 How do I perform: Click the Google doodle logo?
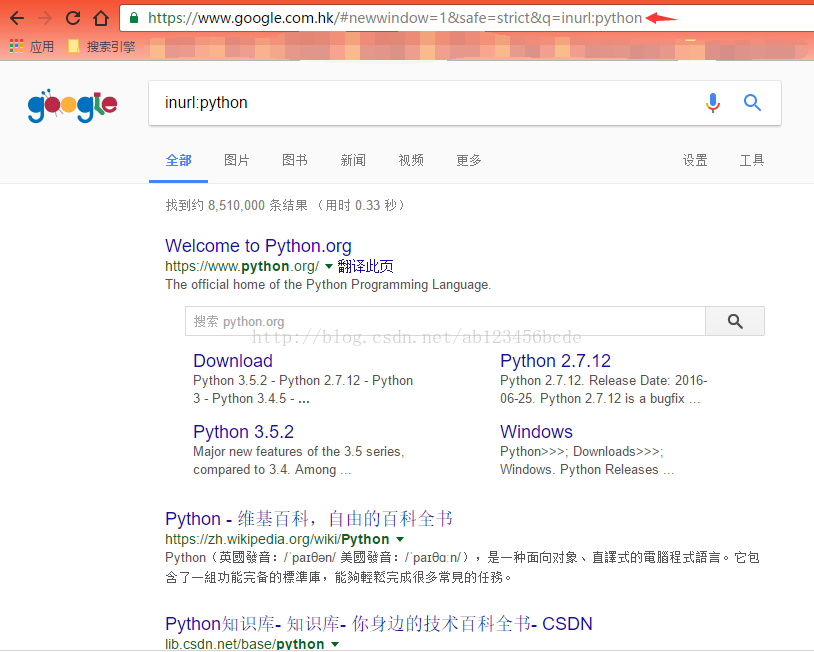(72, 105)
